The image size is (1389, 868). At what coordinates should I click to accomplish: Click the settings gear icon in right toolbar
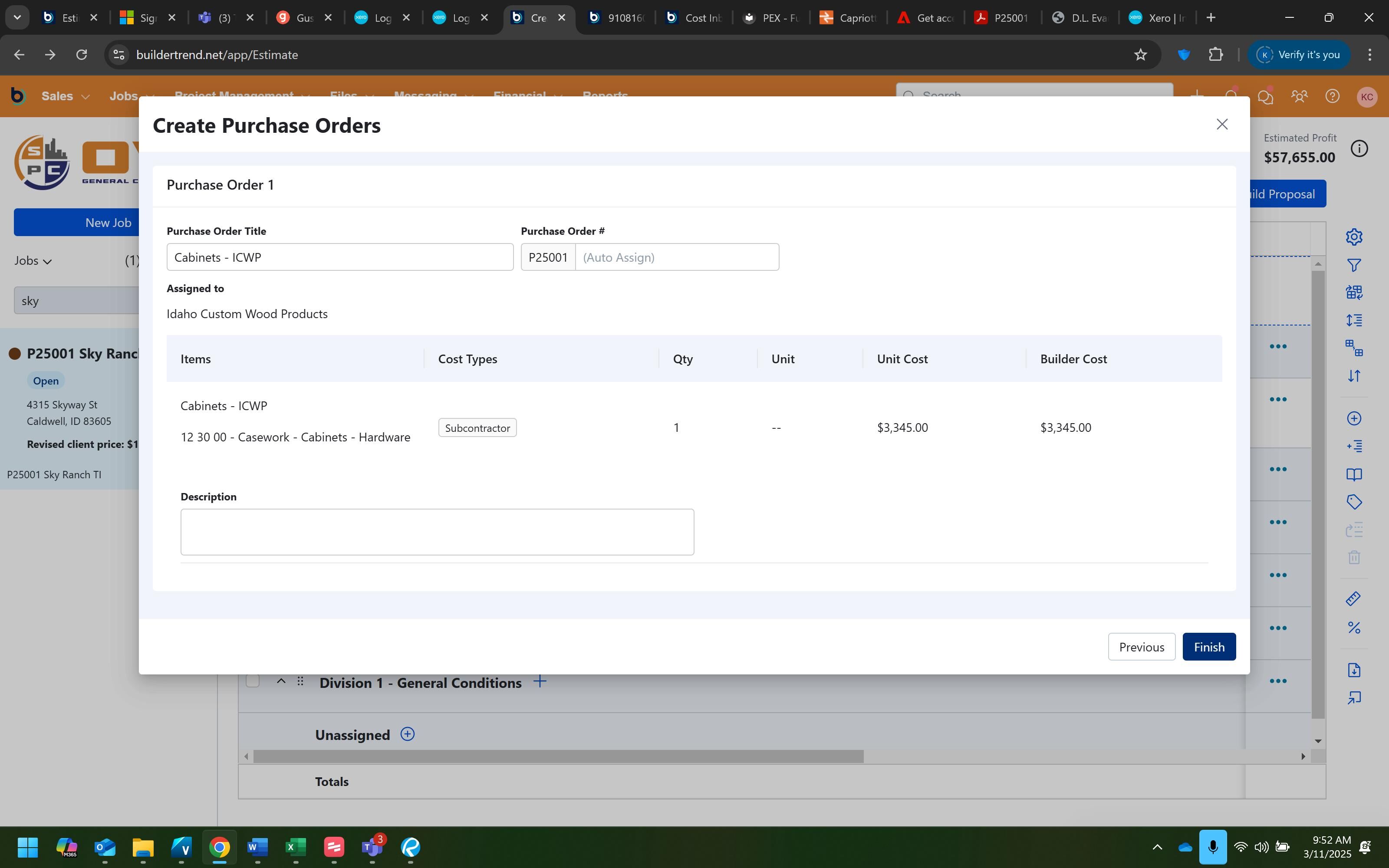coord(1354,237)
